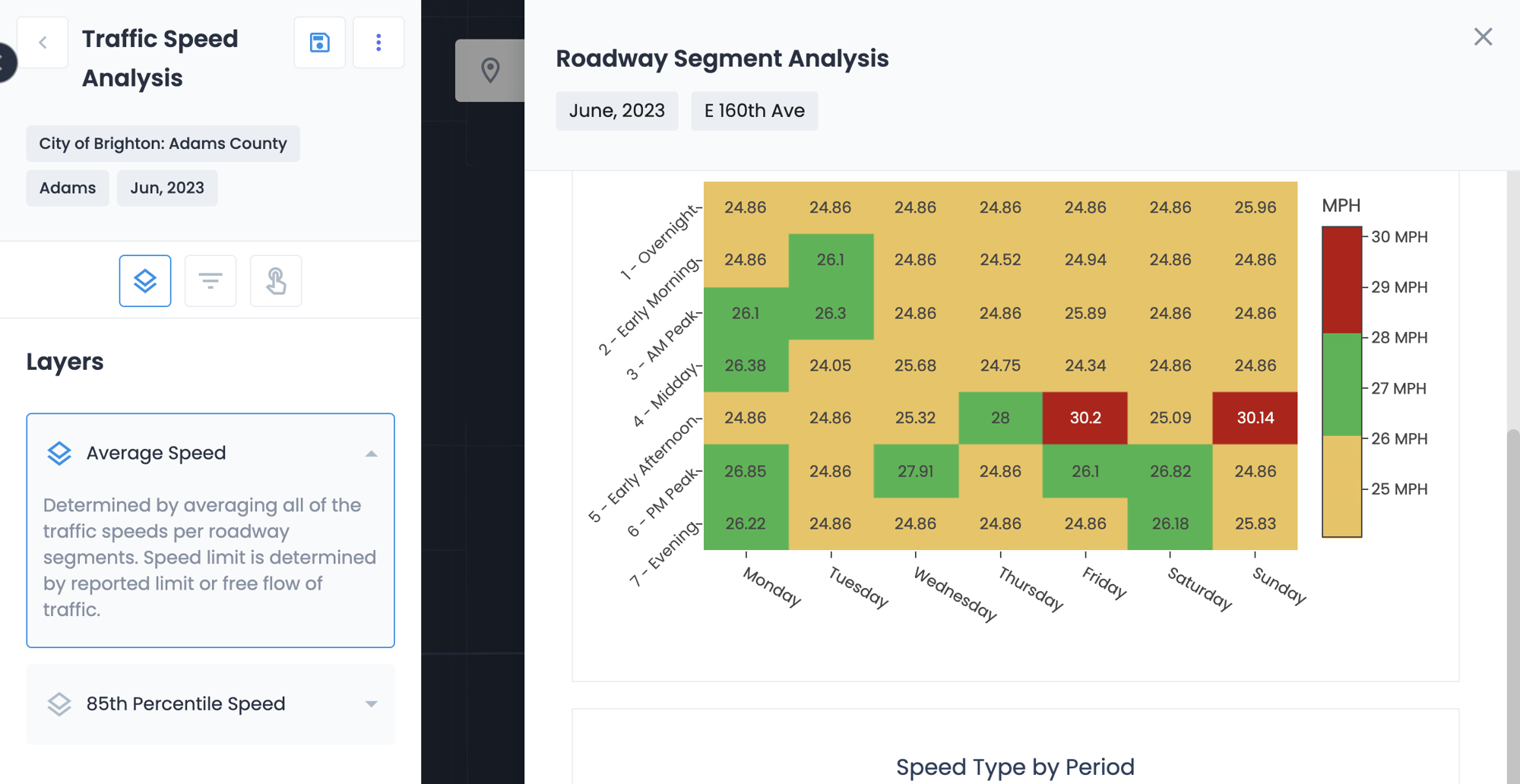Expand the 85th Percentile Speed layer

point(371,704)
